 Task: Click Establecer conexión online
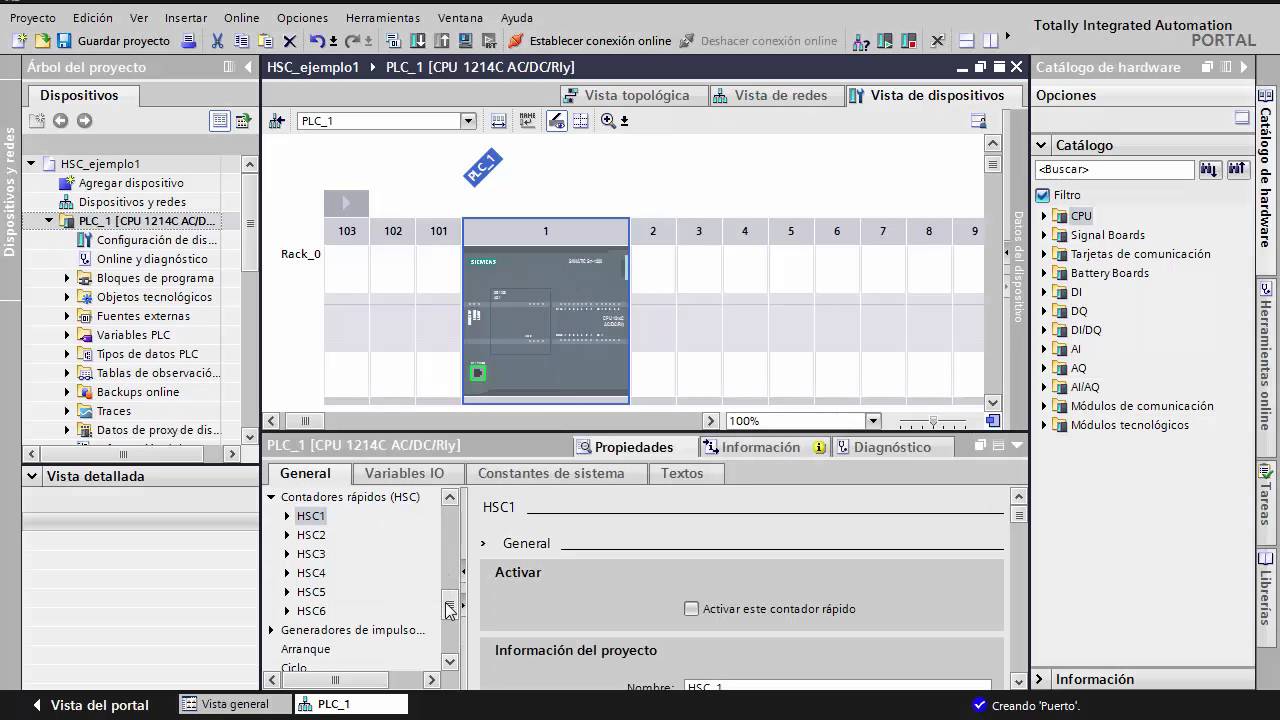click(590, 41)
